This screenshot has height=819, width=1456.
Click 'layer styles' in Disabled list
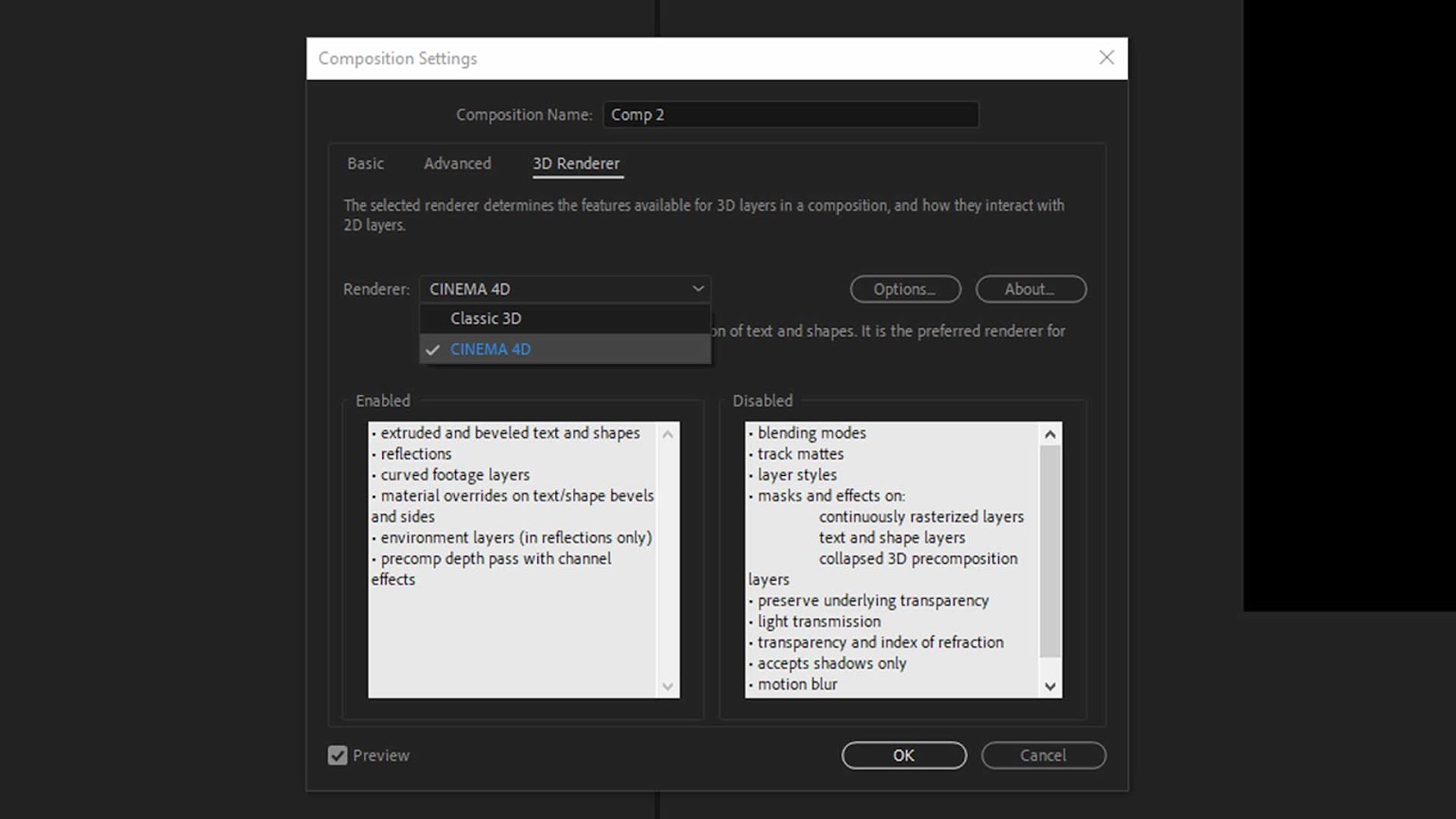tap(797, 475)
